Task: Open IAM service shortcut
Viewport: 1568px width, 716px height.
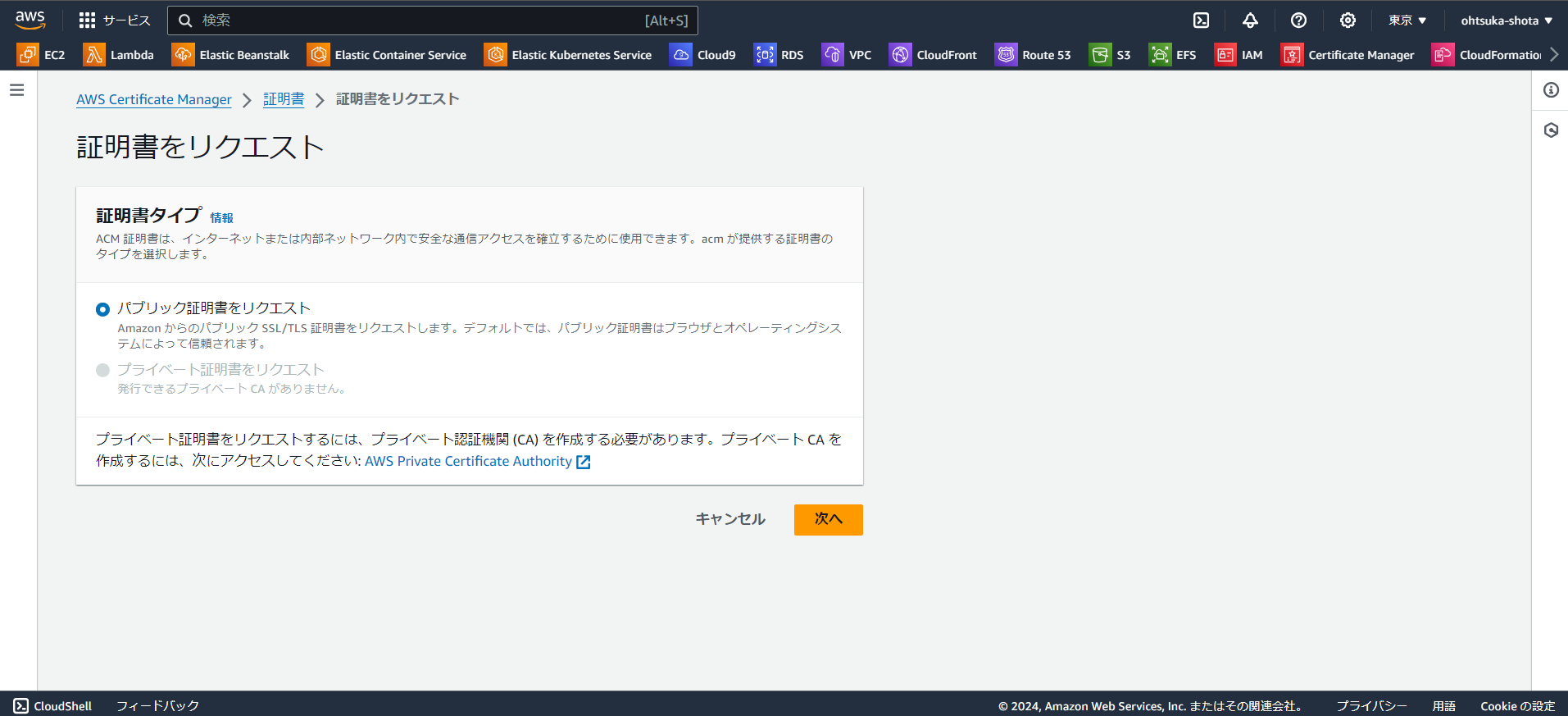Action: point(1239,55)
